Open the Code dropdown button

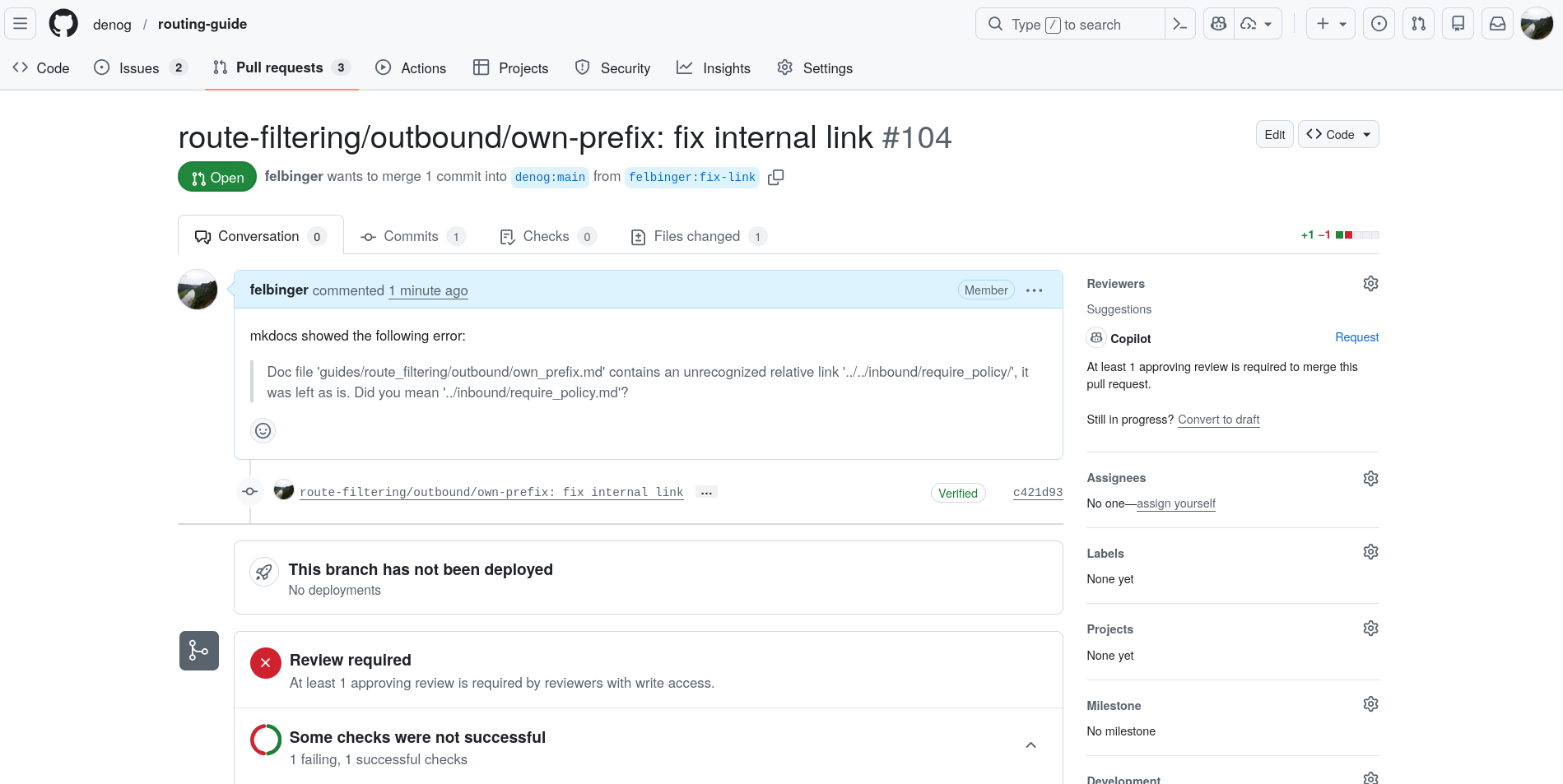[x=1337, y=135]
